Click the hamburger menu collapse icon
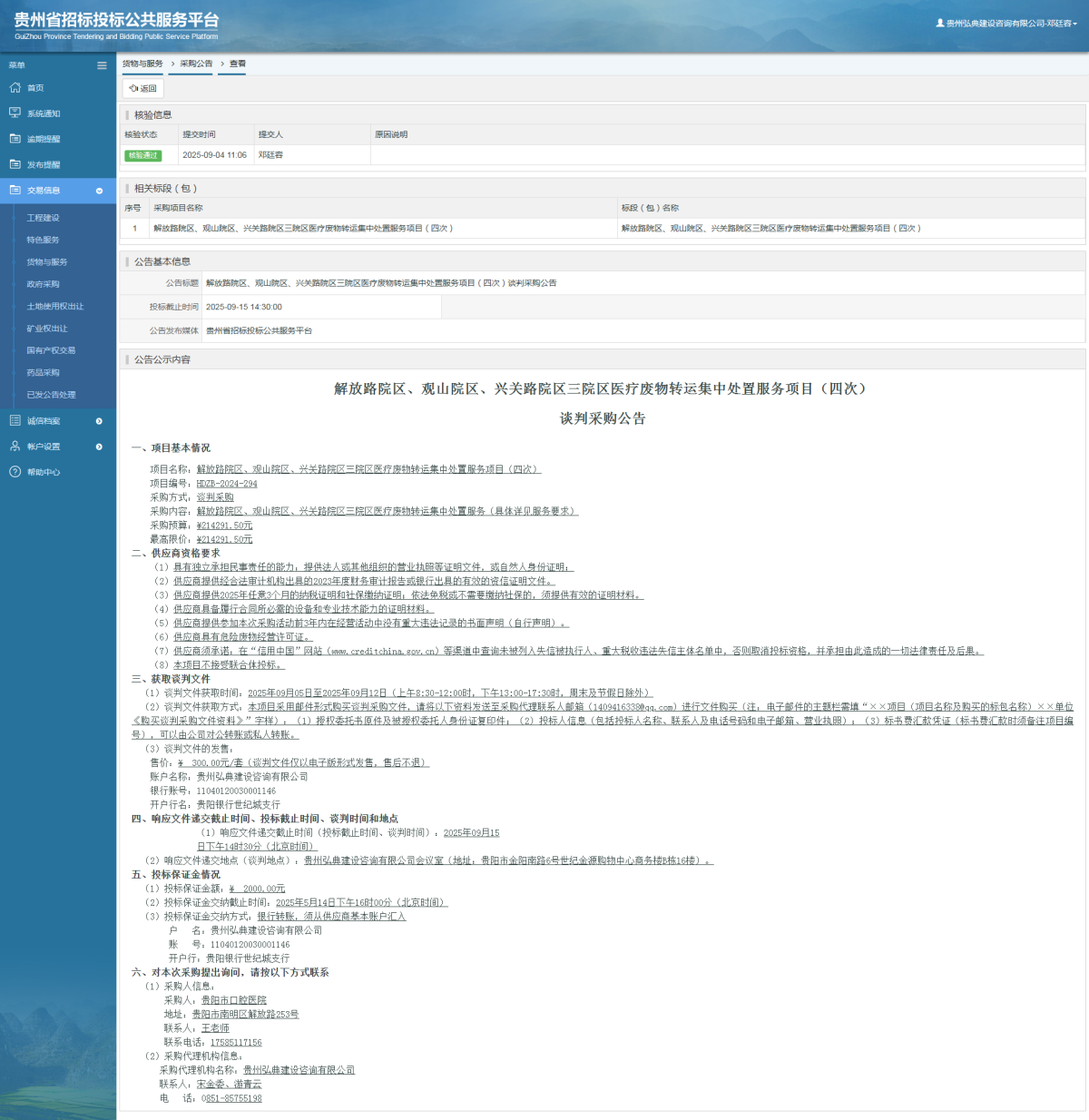The height and width of the screenshot is (1120, 1089). (102, 65)
